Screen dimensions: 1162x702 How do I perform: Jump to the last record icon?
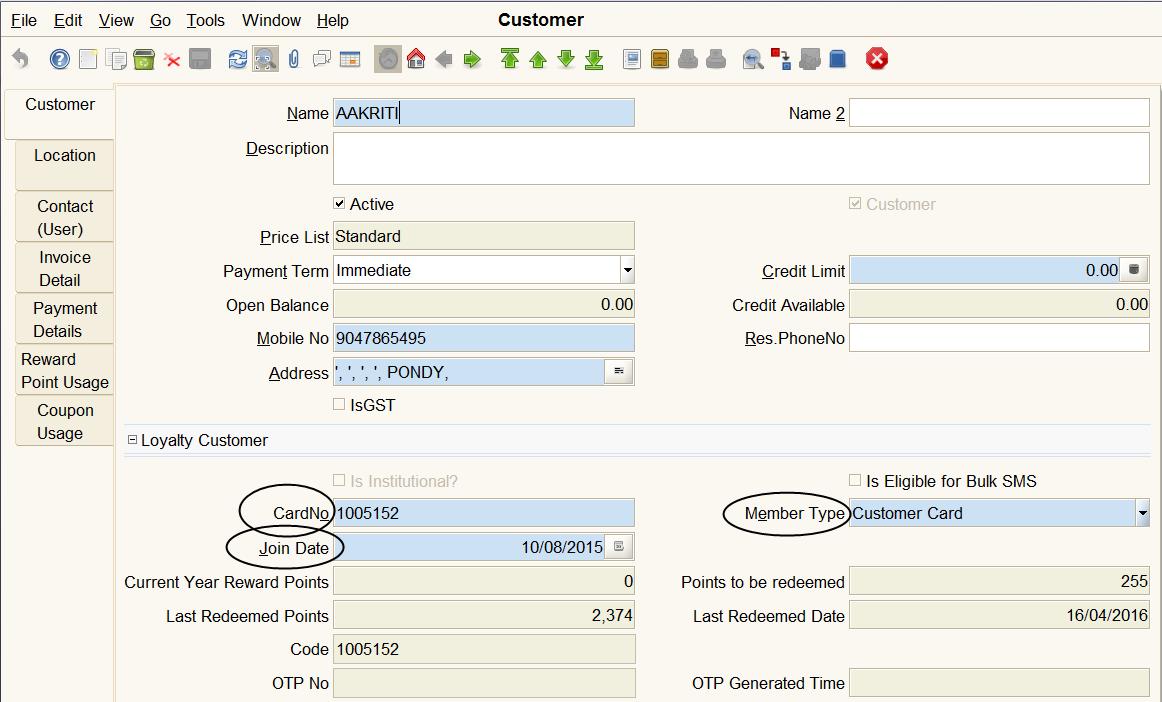tap(594, 59)
